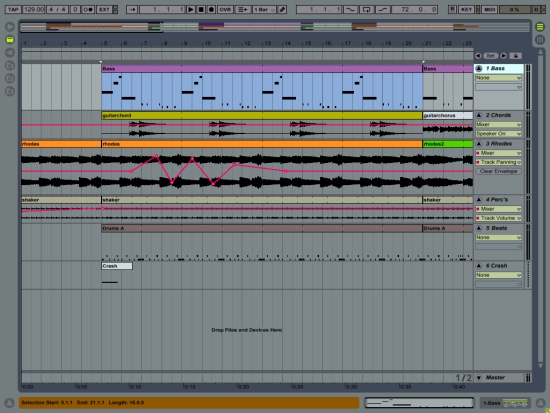Open Speaker On dropdown on Chords track
The height and width of the screenshot is (413, 550).
(498, 134)
